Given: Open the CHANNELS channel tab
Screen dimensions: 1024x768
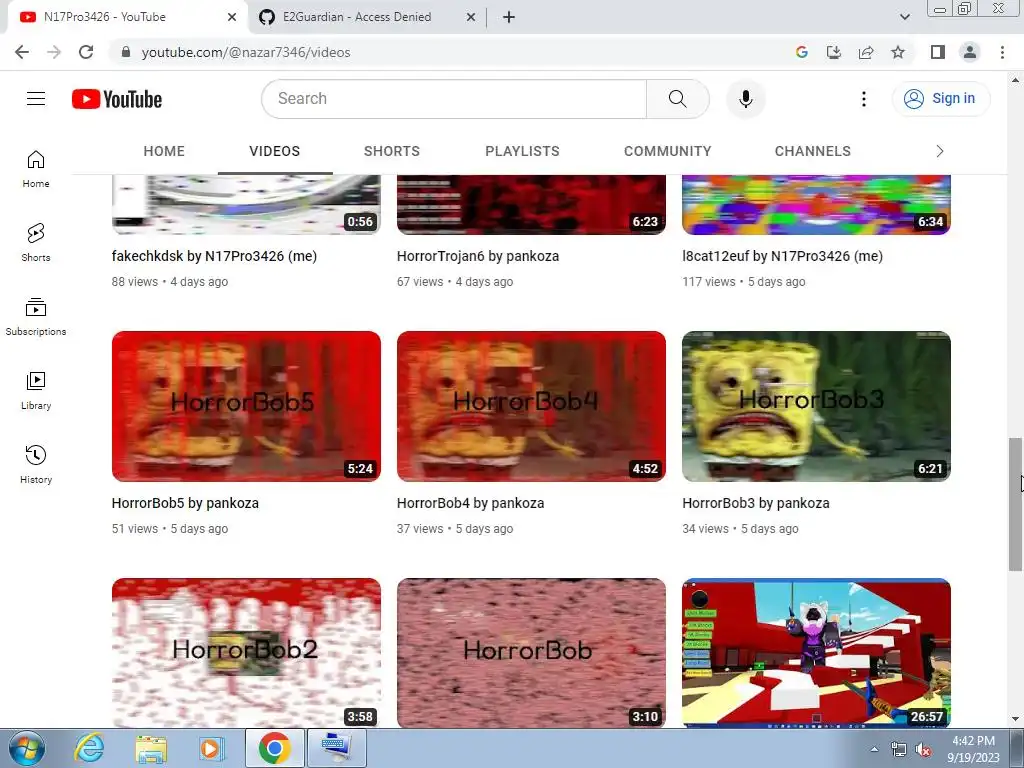Looking at the screenshot, I should point(812,152).
